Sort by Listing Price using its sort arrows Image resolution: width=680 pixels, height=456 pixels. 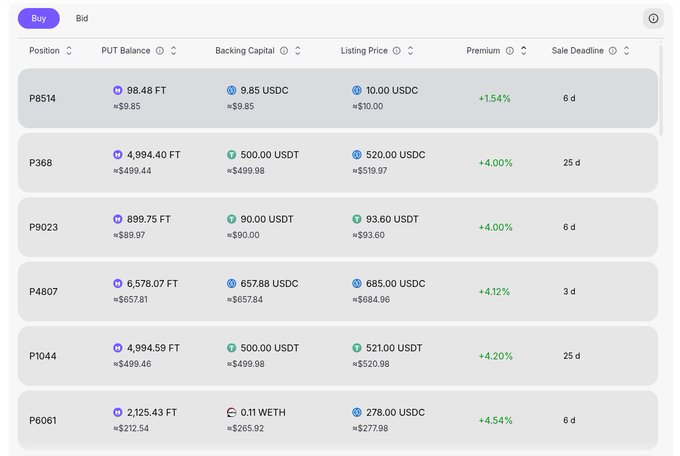point(410,51)
